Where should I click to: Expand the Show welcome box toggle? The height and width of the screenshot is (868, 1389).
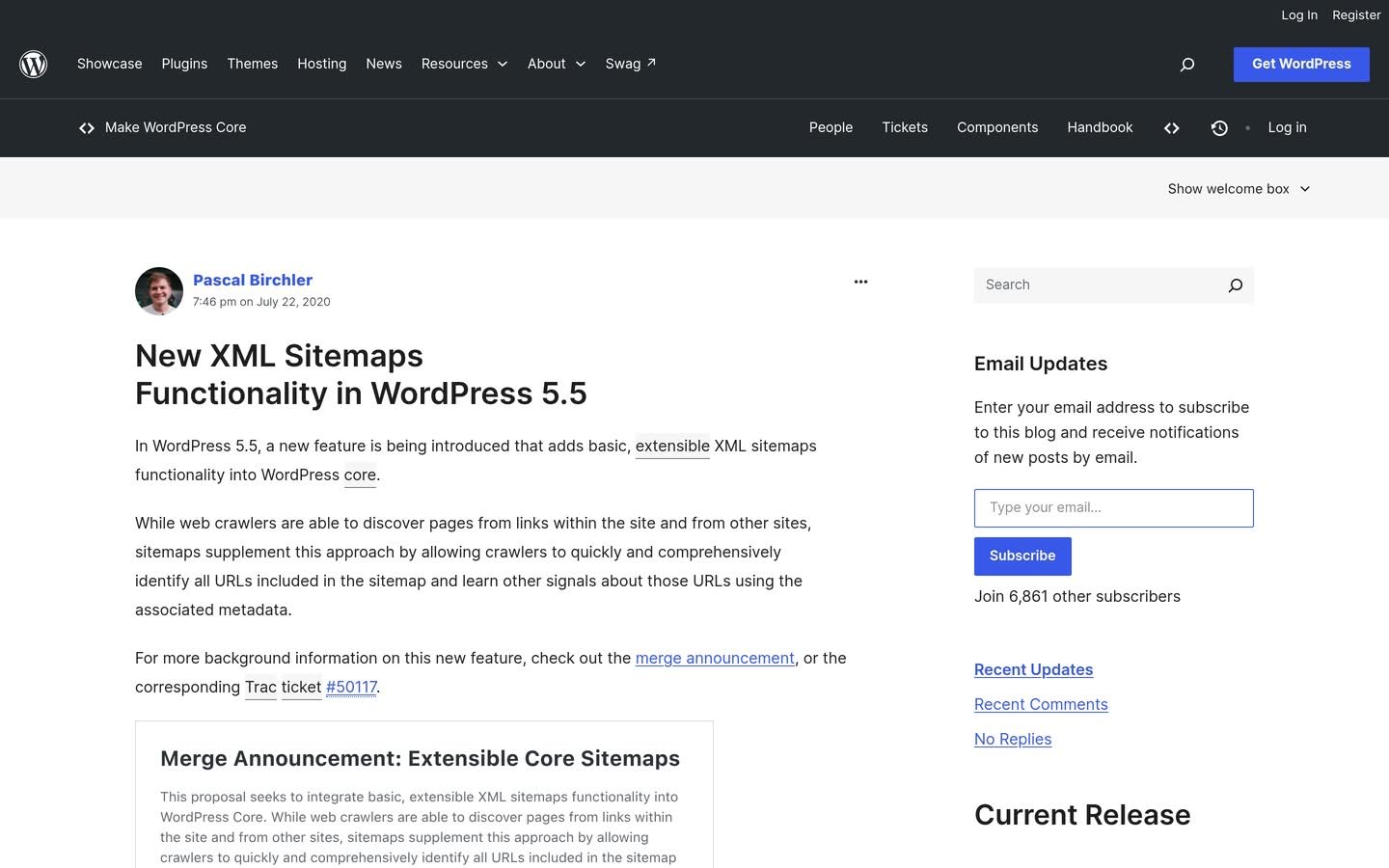tap(1239, 189)
